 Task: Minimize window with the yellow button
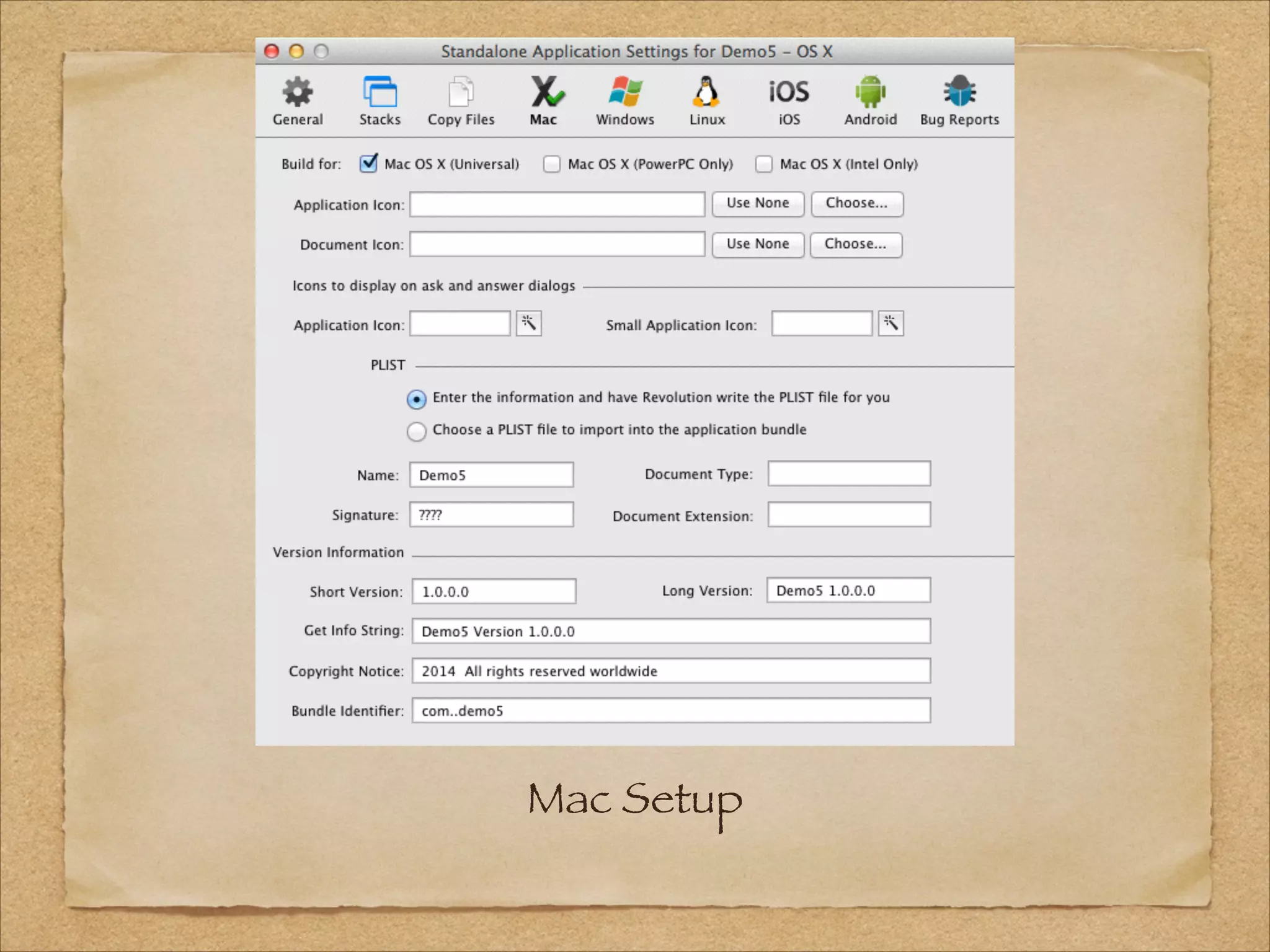click(x=296, y=51)
